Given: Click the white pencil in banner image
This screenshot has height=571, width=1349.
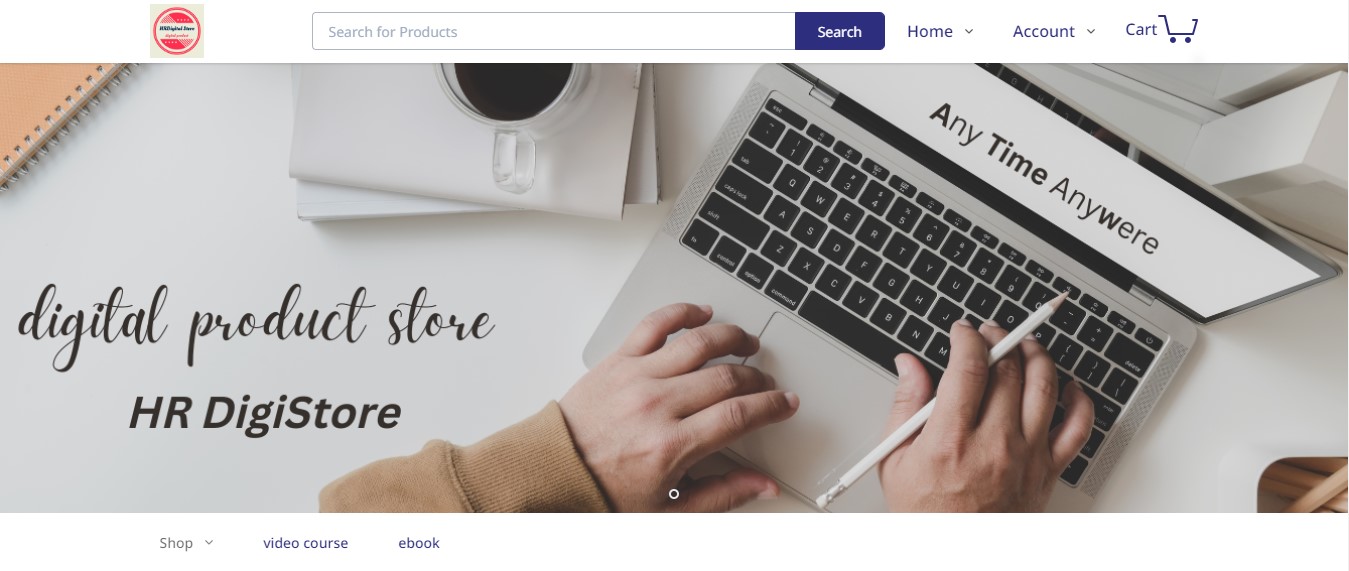Looking at the screenshot, I should pos(937,404).
